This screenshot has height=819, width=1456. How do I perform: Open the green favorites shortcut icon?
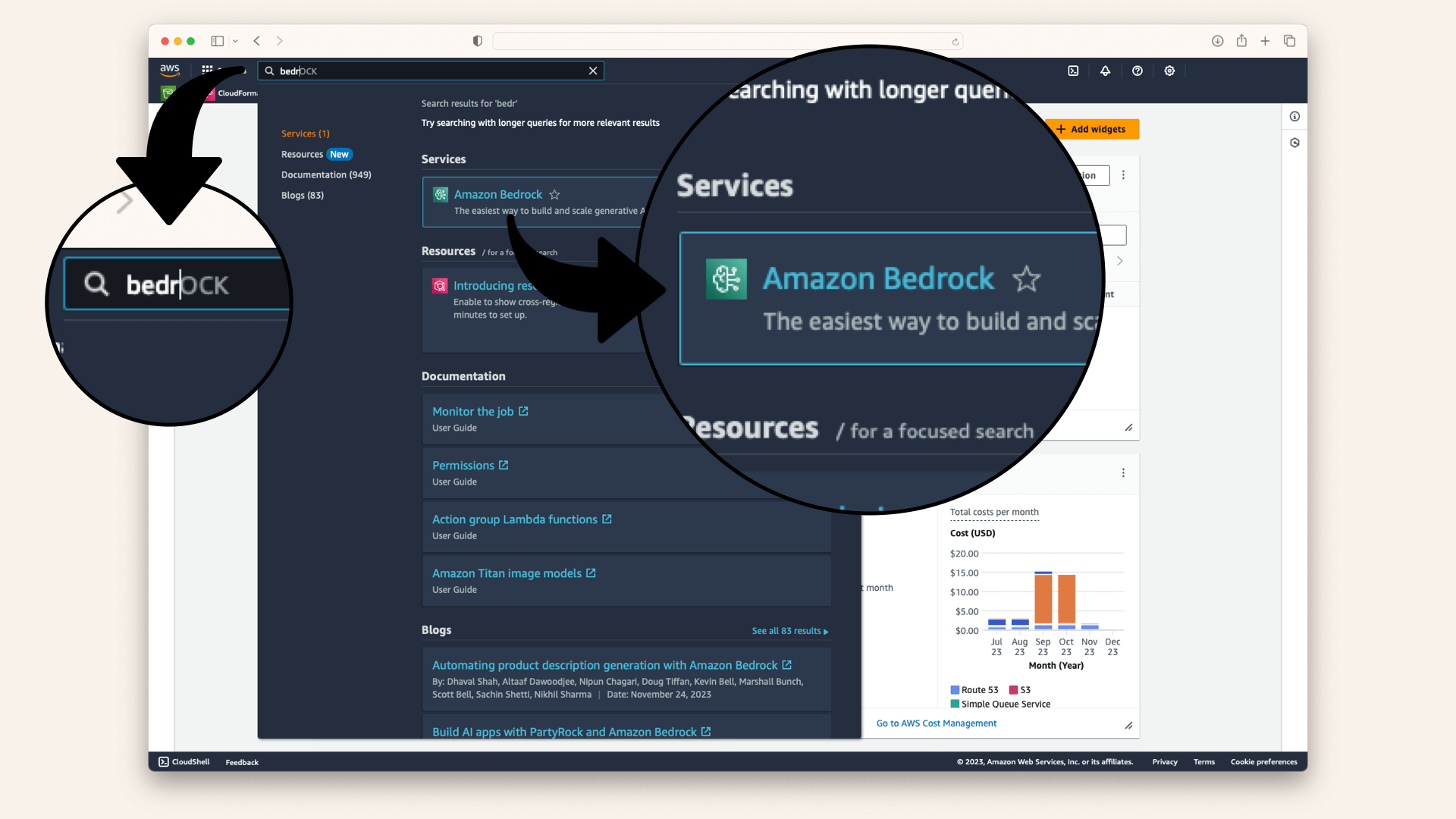pyautogui.click(x=168, y=93)
